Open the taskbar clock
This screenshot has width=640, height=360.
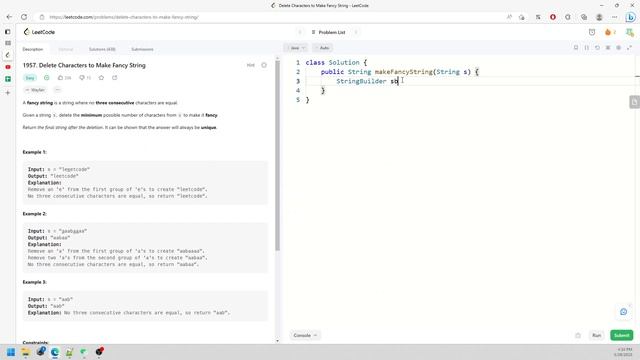tap(624, 352)
